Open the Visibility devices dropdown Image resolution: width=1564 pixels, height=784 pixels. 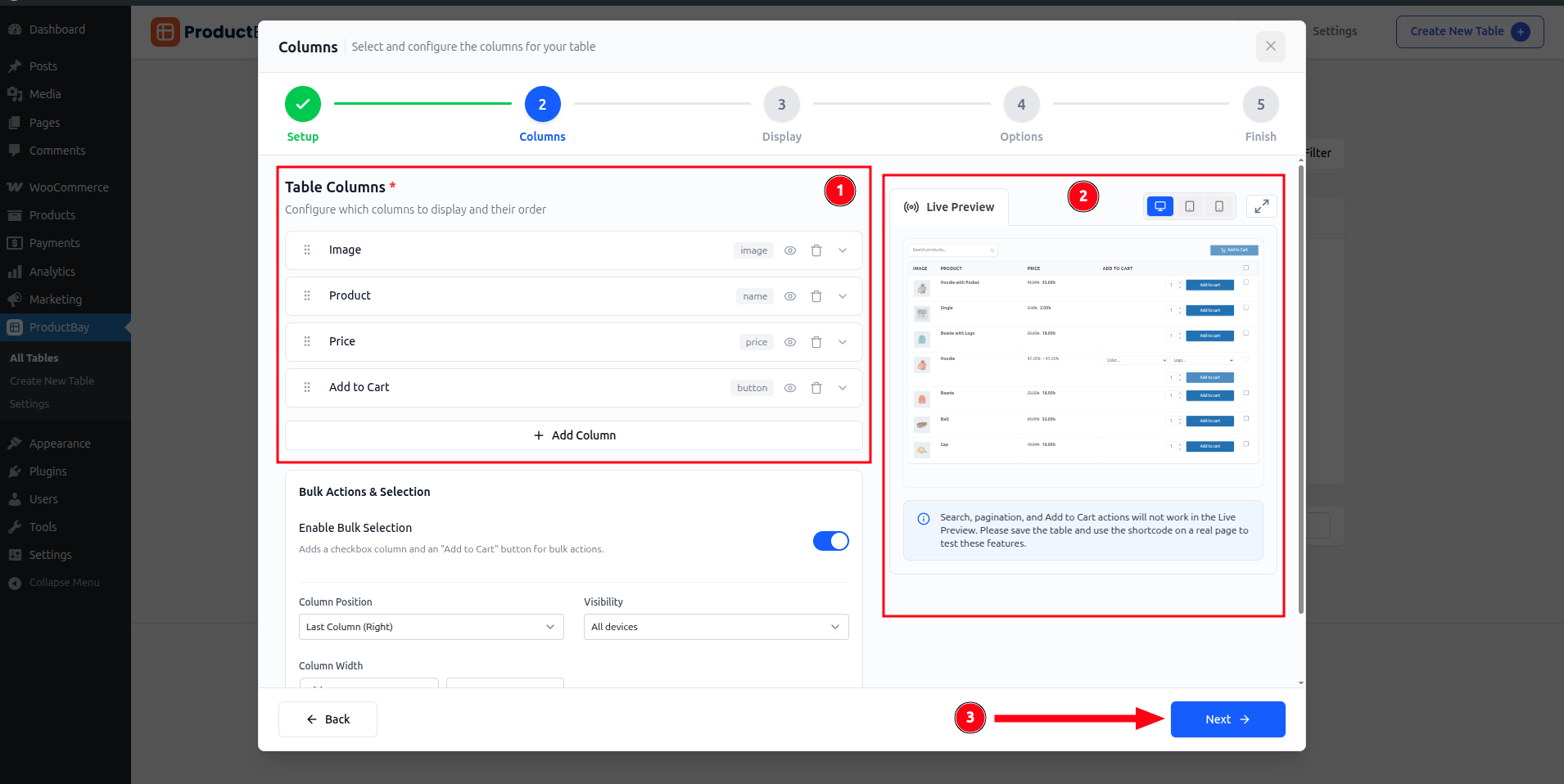point(716,627)
